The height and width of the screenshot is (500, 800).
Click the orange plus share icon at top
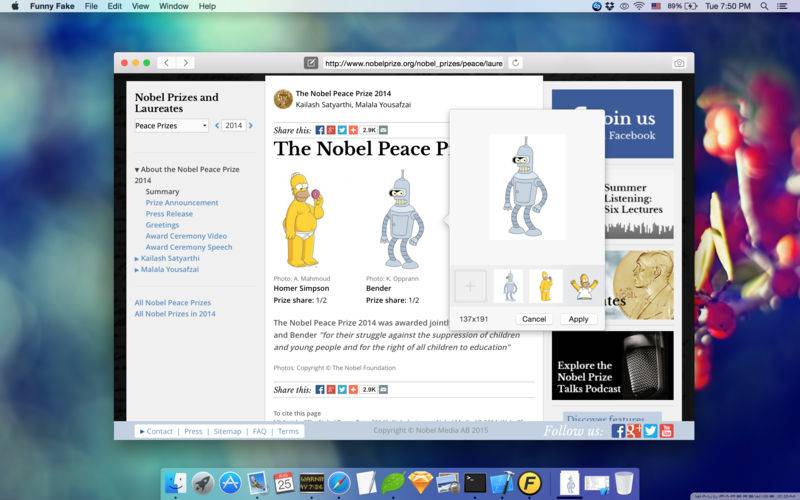[x=353, y=130]
